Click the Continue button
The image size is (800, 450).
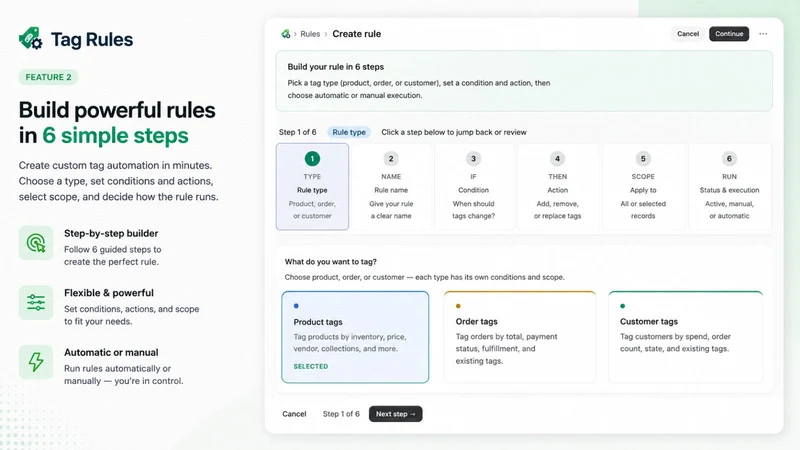[x=729, y=34]
